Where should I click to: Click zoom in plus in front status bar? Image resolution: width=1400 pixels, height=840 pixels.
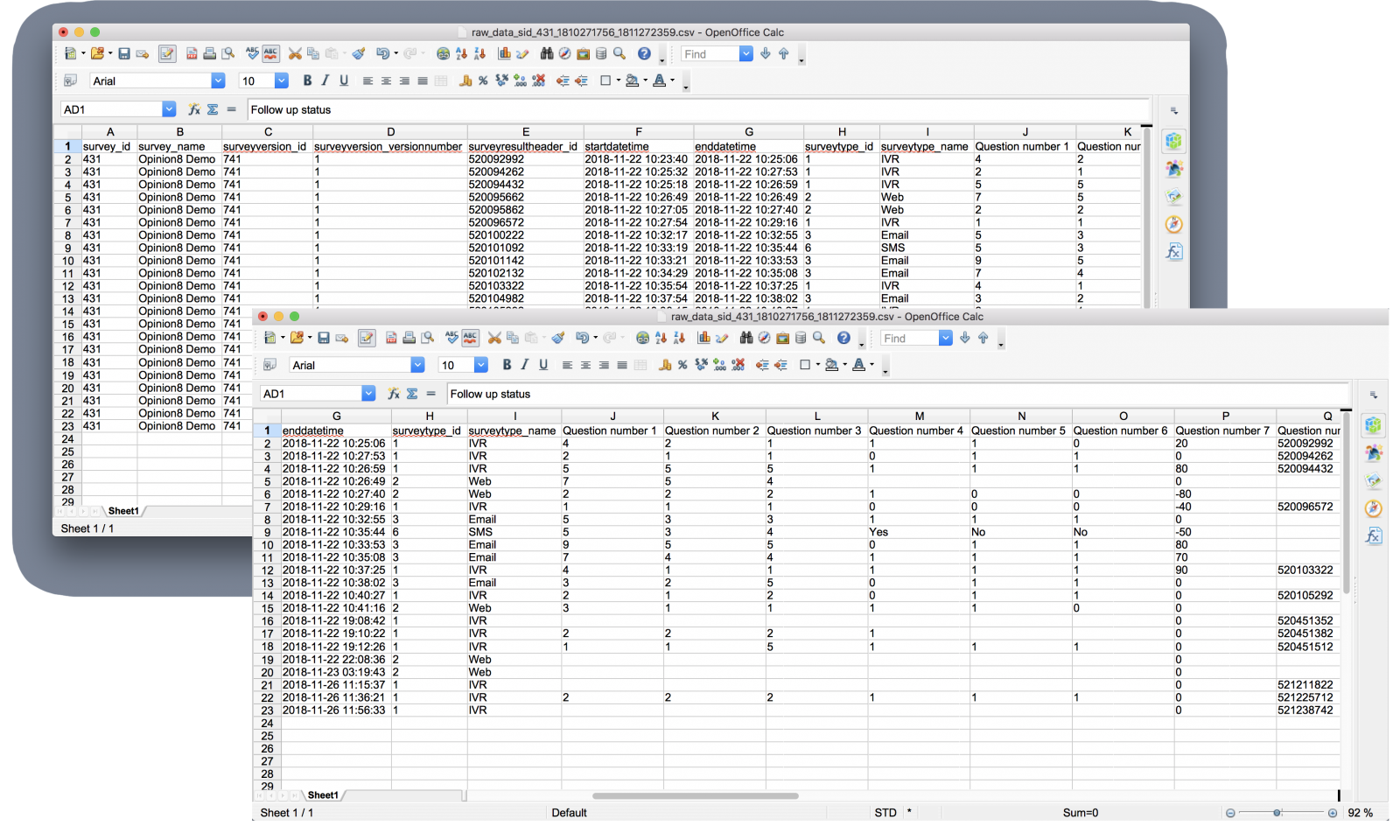(1333, 814)
